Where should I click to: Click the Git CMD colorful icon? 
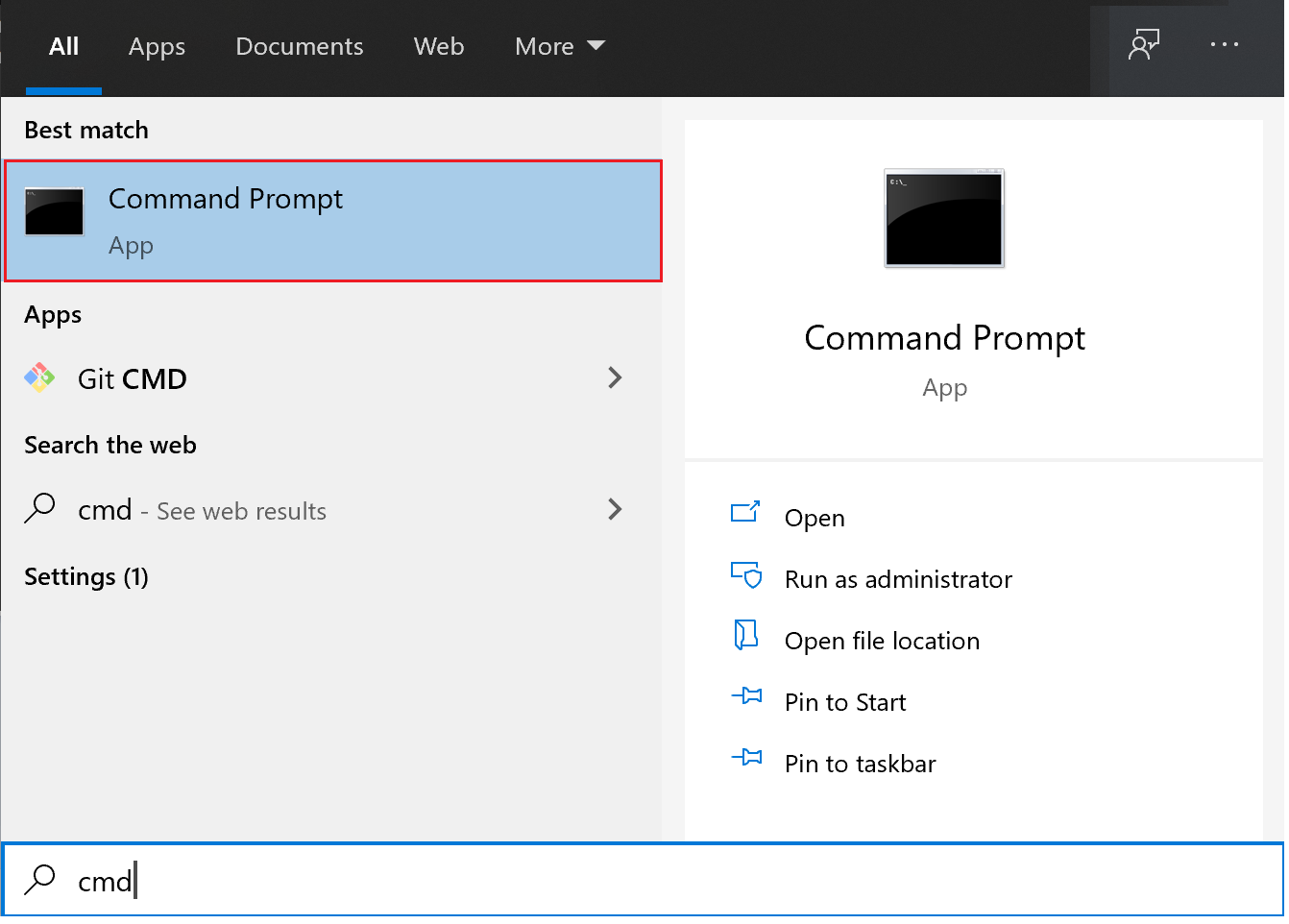[39, 377]
